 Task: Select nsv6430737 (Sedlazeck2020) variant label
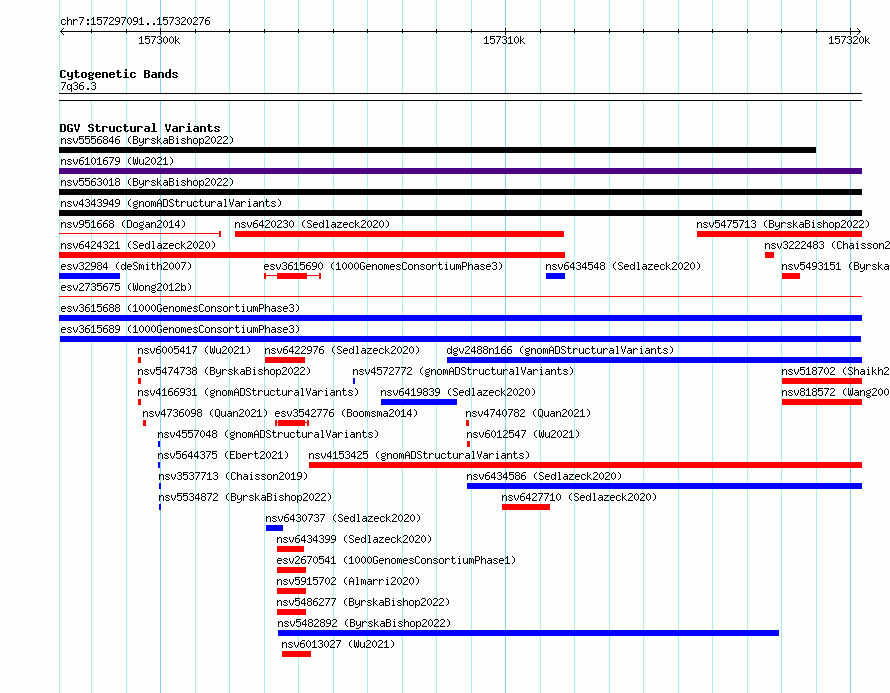(343, 518)
